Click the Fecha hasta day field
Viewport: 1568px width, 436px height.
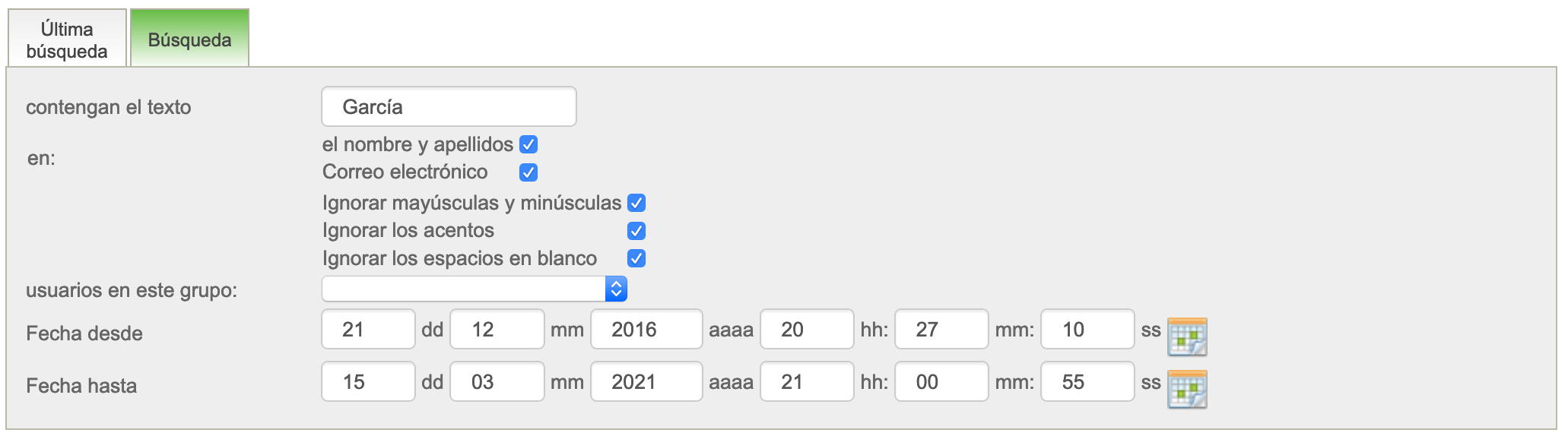[x=368, y=381]
